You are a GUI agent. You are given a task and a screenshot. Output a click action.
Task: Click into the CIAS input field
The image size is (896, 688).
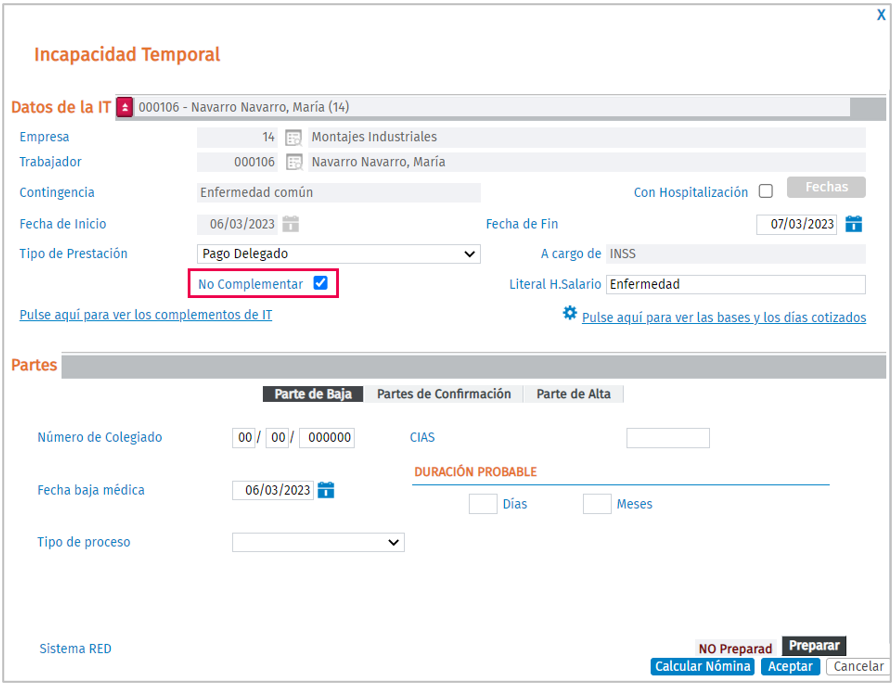coord(667,438)
